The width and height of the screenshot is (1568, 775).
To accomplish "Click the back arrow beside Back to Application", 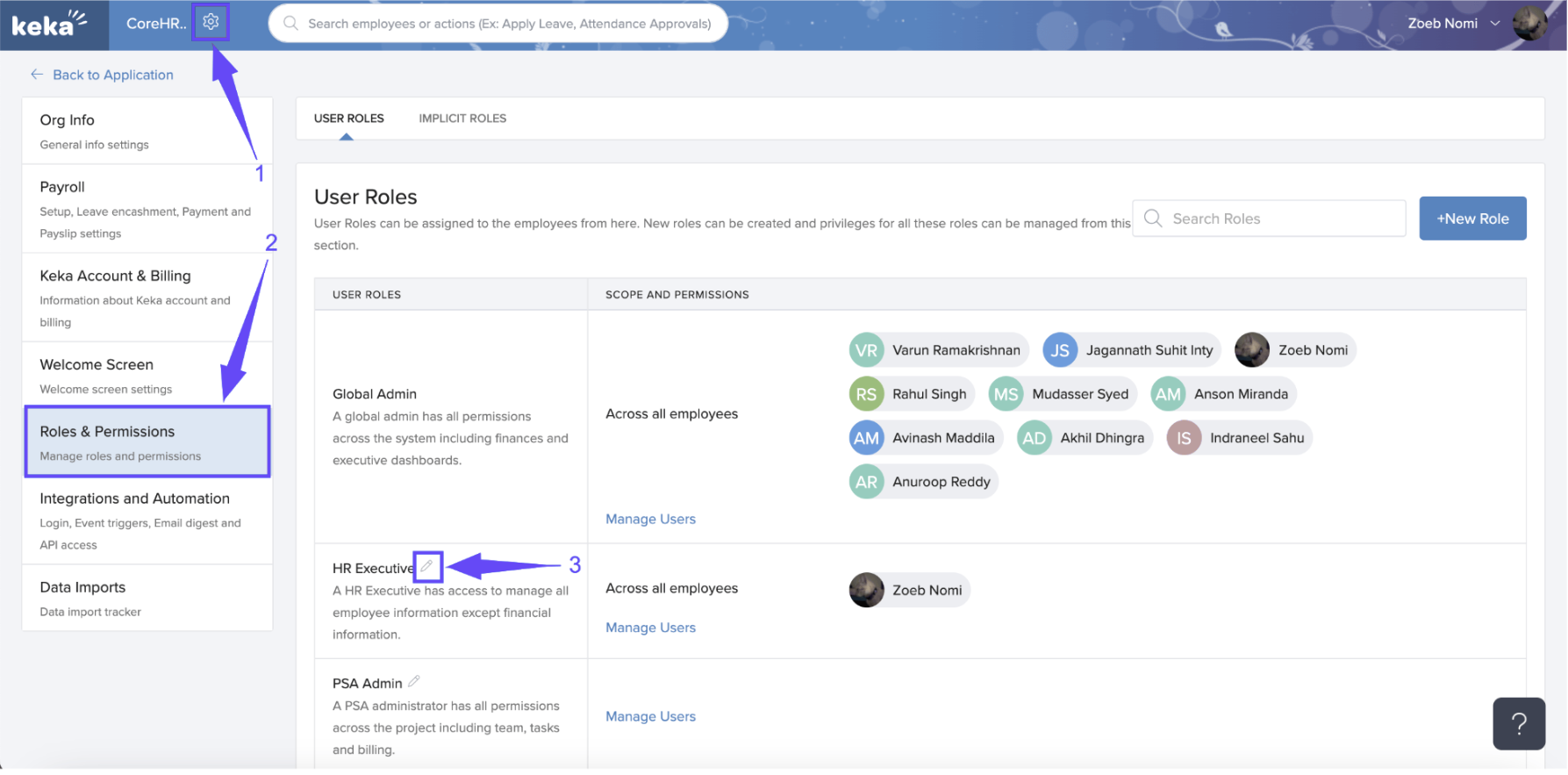I will click(37, 75).
